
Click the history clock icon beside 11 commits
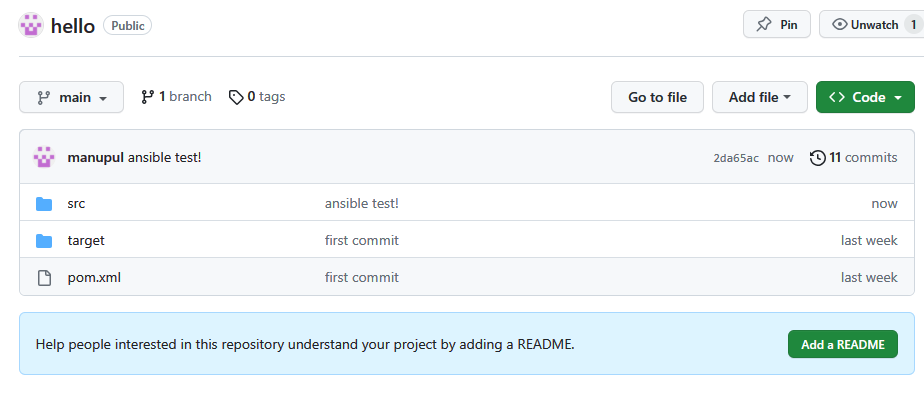coord(817,157)
